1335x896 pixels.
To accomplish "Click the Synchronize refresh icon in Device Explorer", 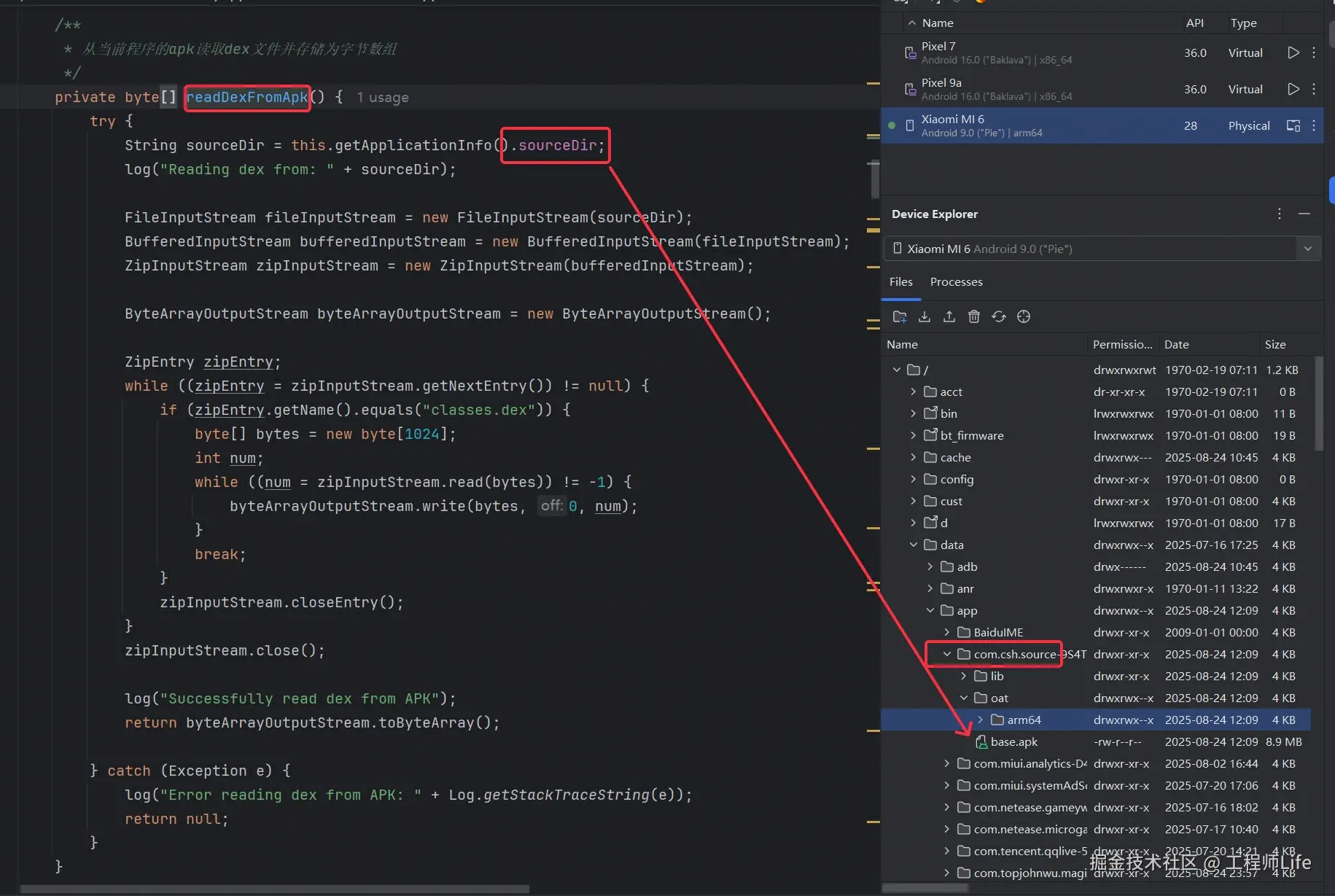I will (999, 316).
